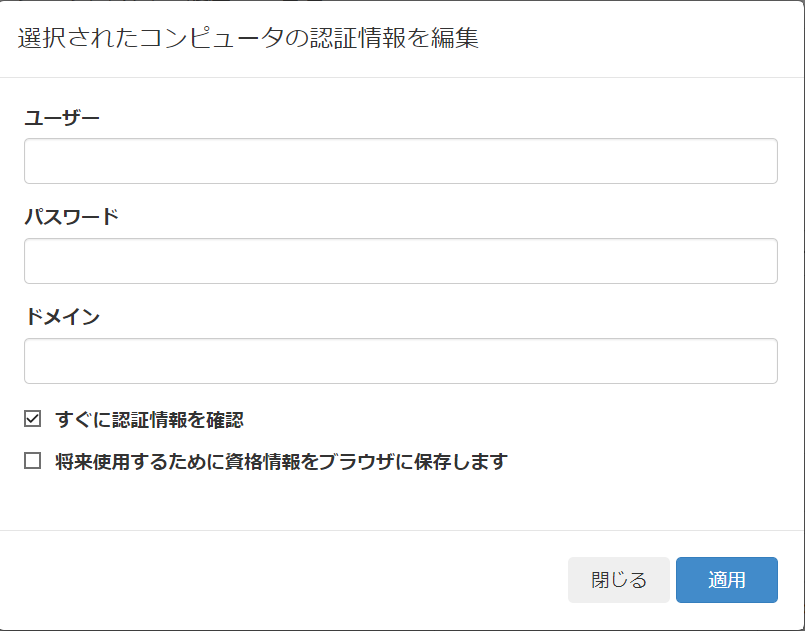Apply credentials with the 適用 button
The height and width of the screenshot is (631, 805).
726,580
